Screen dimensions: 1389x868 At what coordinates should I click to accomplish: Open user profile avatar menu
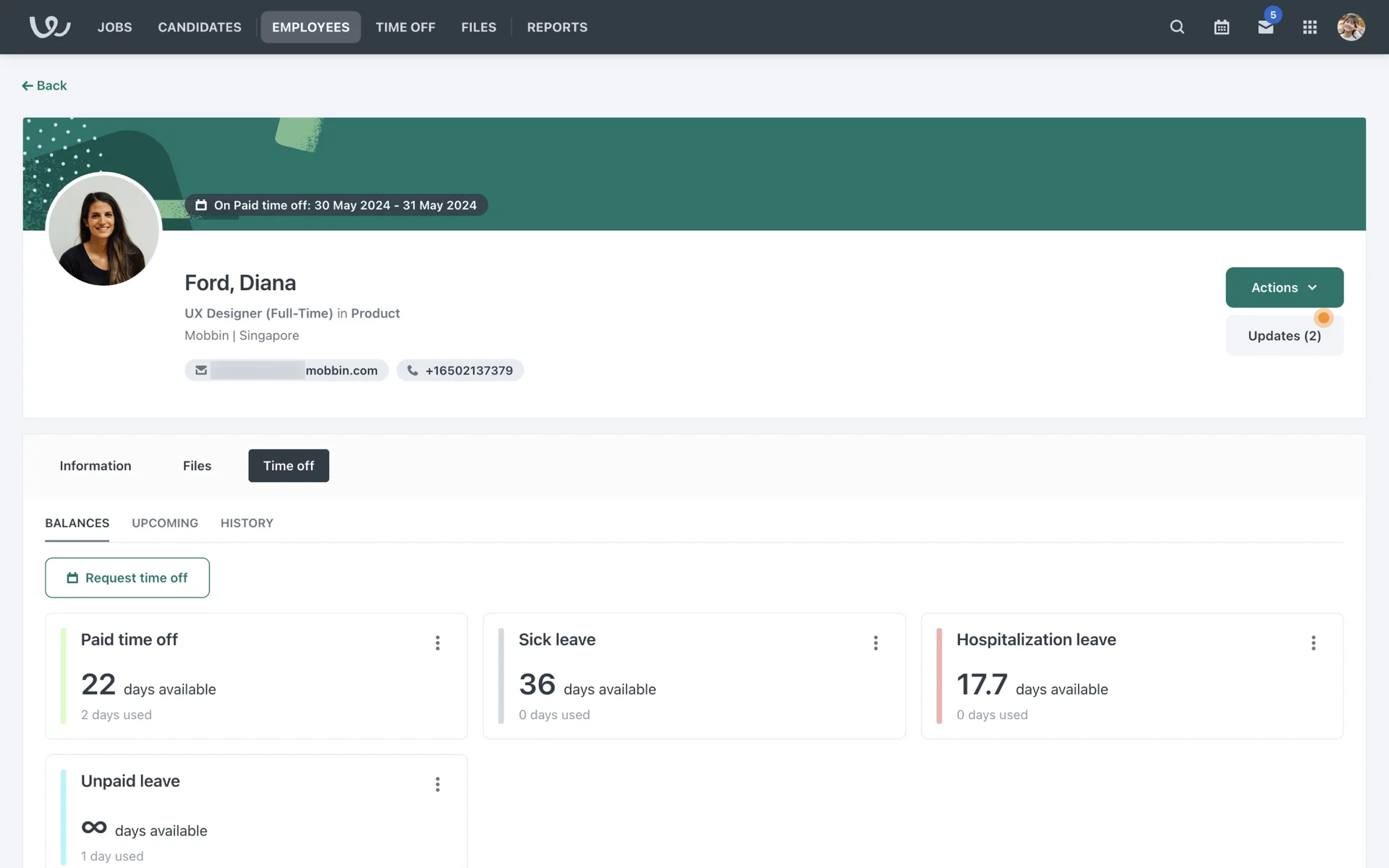pos(1351,27)
